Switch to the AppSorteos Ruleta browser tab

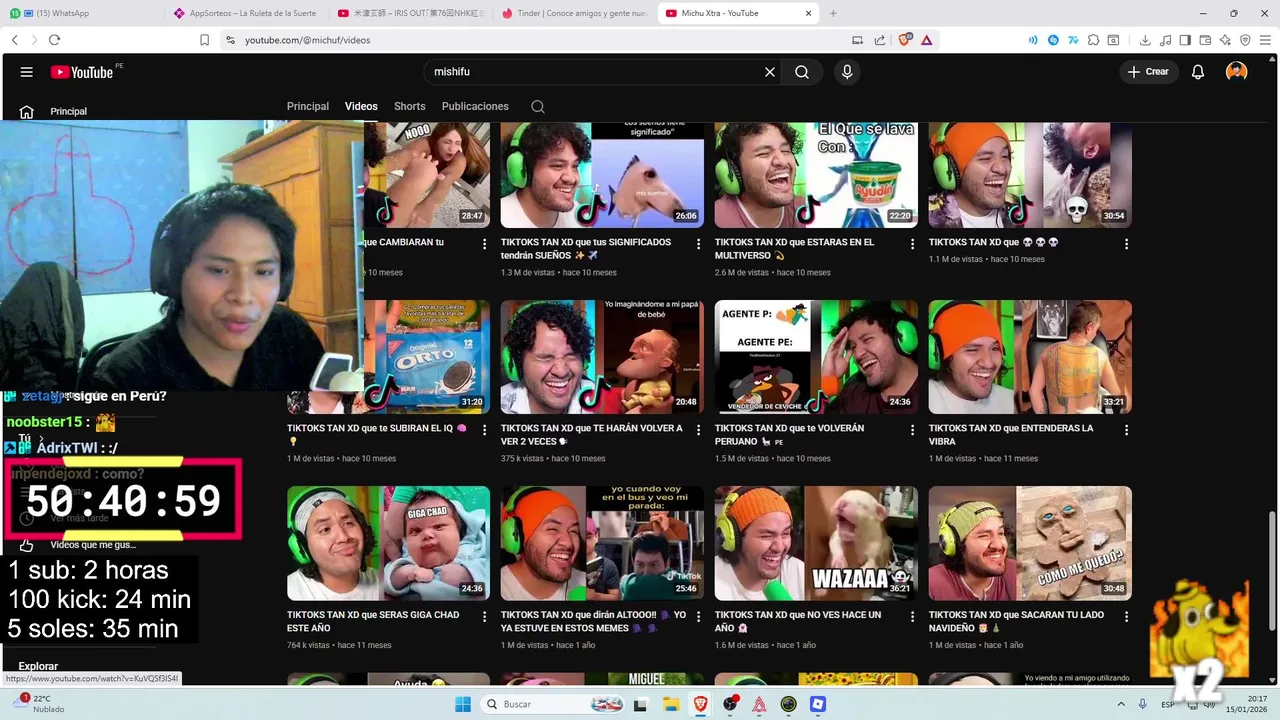pyautogui.click(x=246, y=13)
